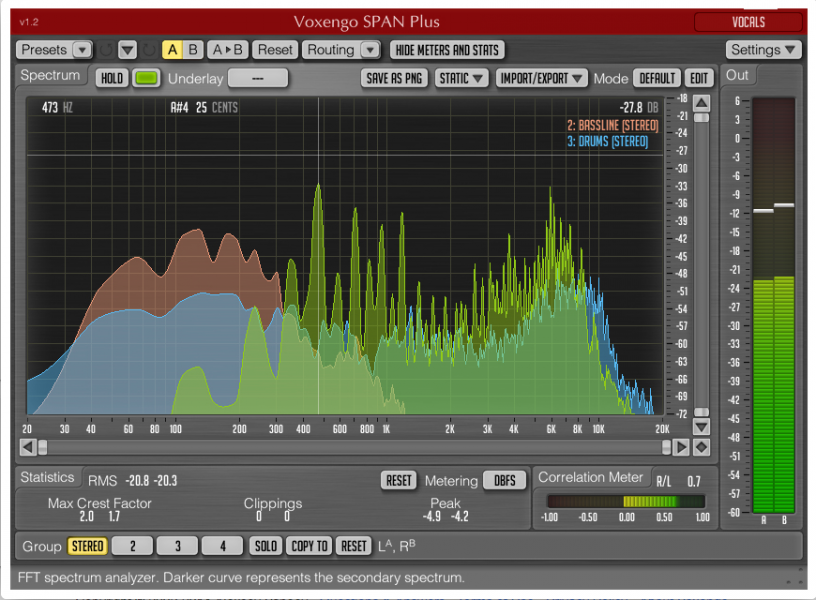
Task: Open the Presets dropdown
Action: tap(54, 50)
